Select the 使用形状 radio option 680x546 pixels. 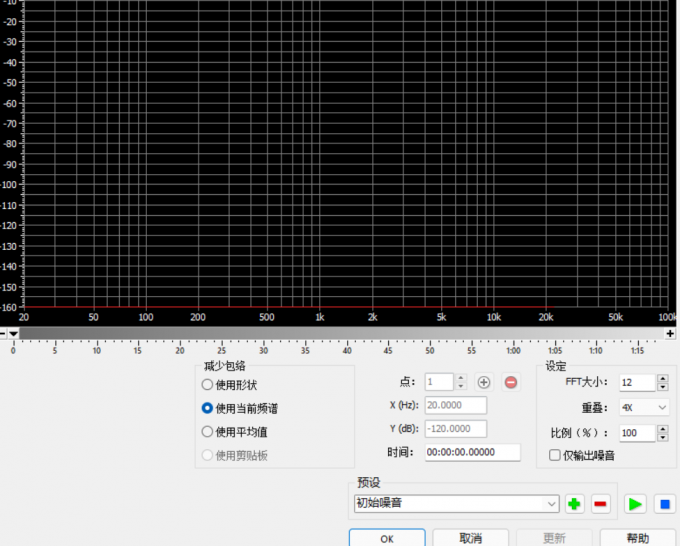click(x=208, y=385)
